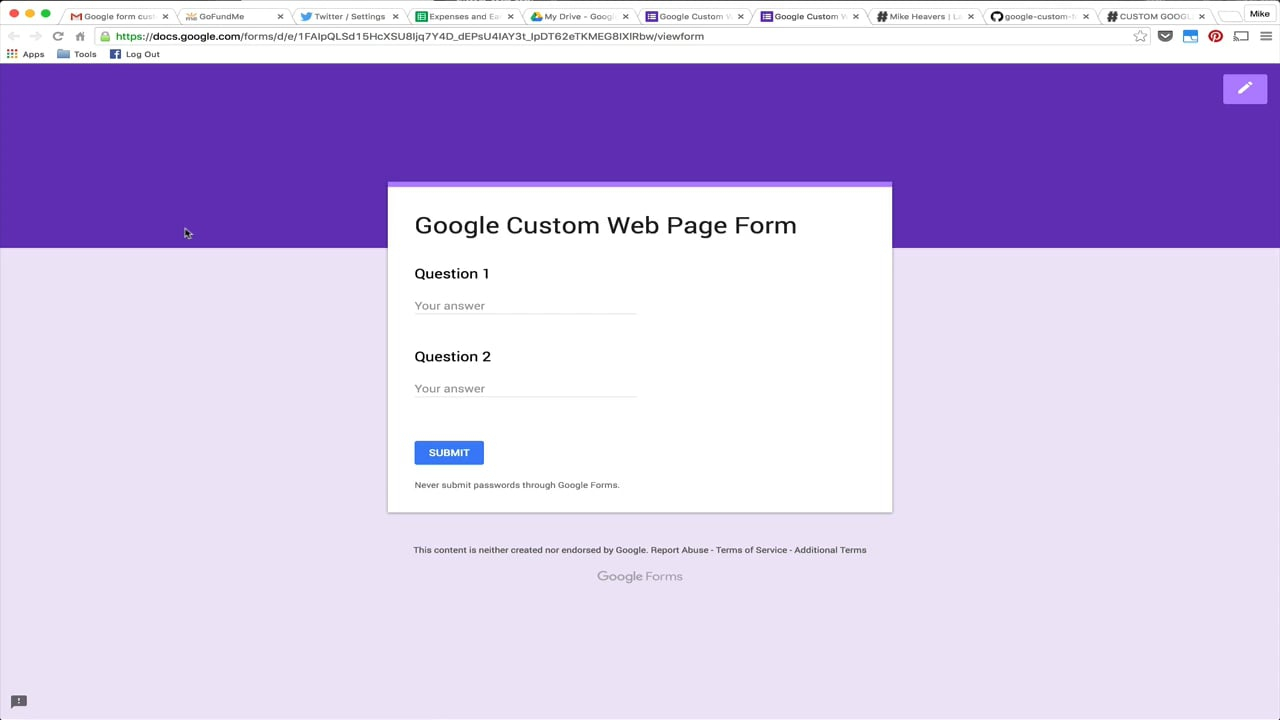Click the Question 1 answer field
The width and height of the screenshot is (1280, 720).
525,306
